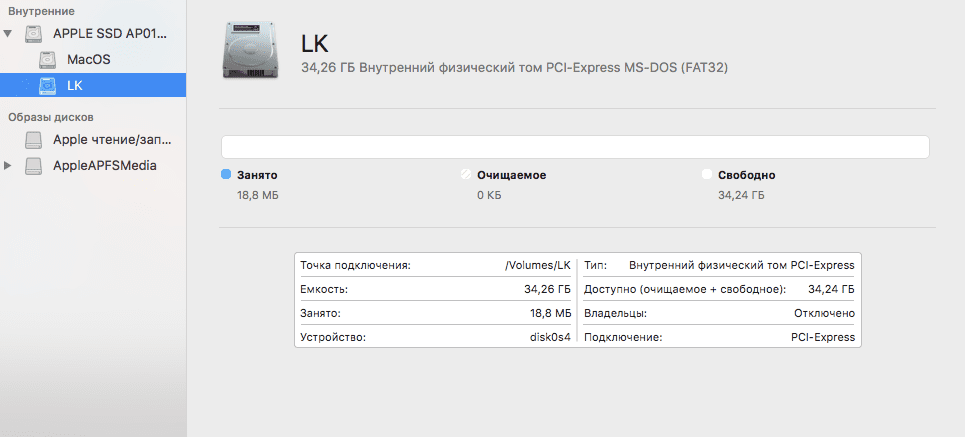Click the large LK hard drive icon
This screenshot has width=965, height=437.
point(250,50)
